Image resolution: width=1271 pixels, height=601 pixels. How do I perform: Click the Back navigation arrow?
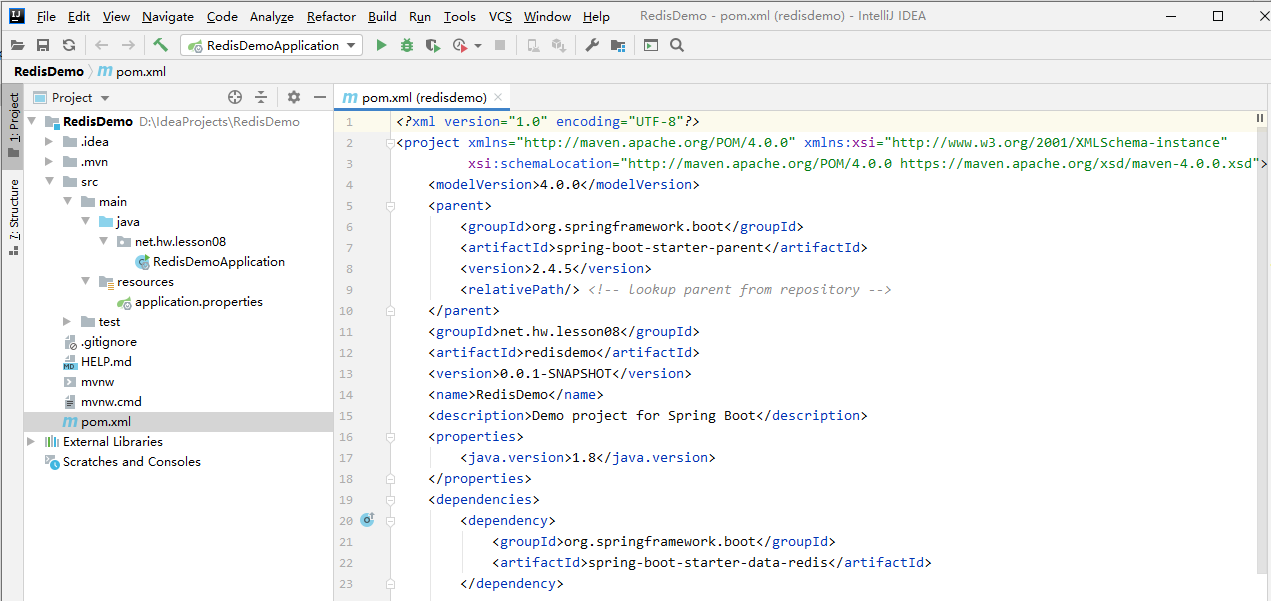pos(101,45)
